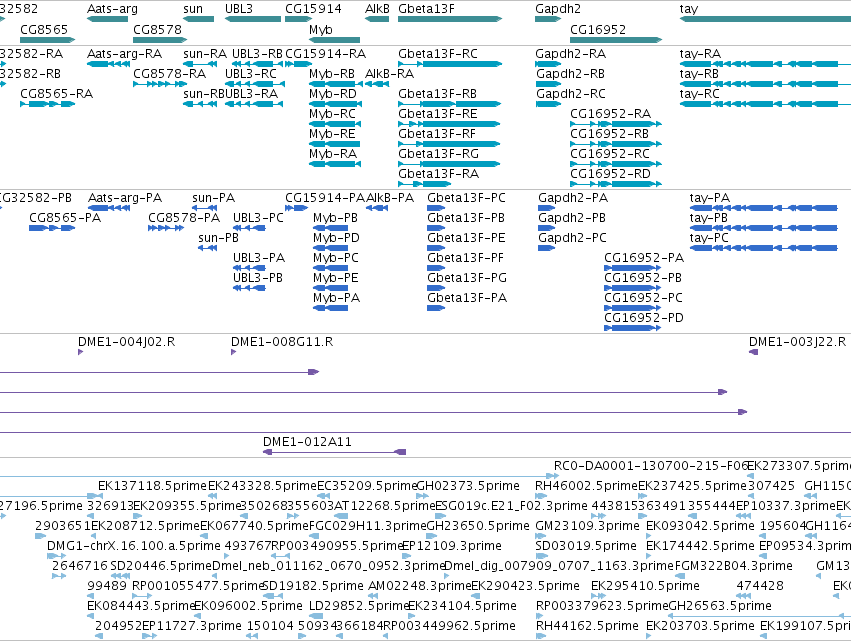The height and width of the screenshot is (641, 851).
Task: Select the Gbeta13F-PA protein
Action: (x=436, y=308)
